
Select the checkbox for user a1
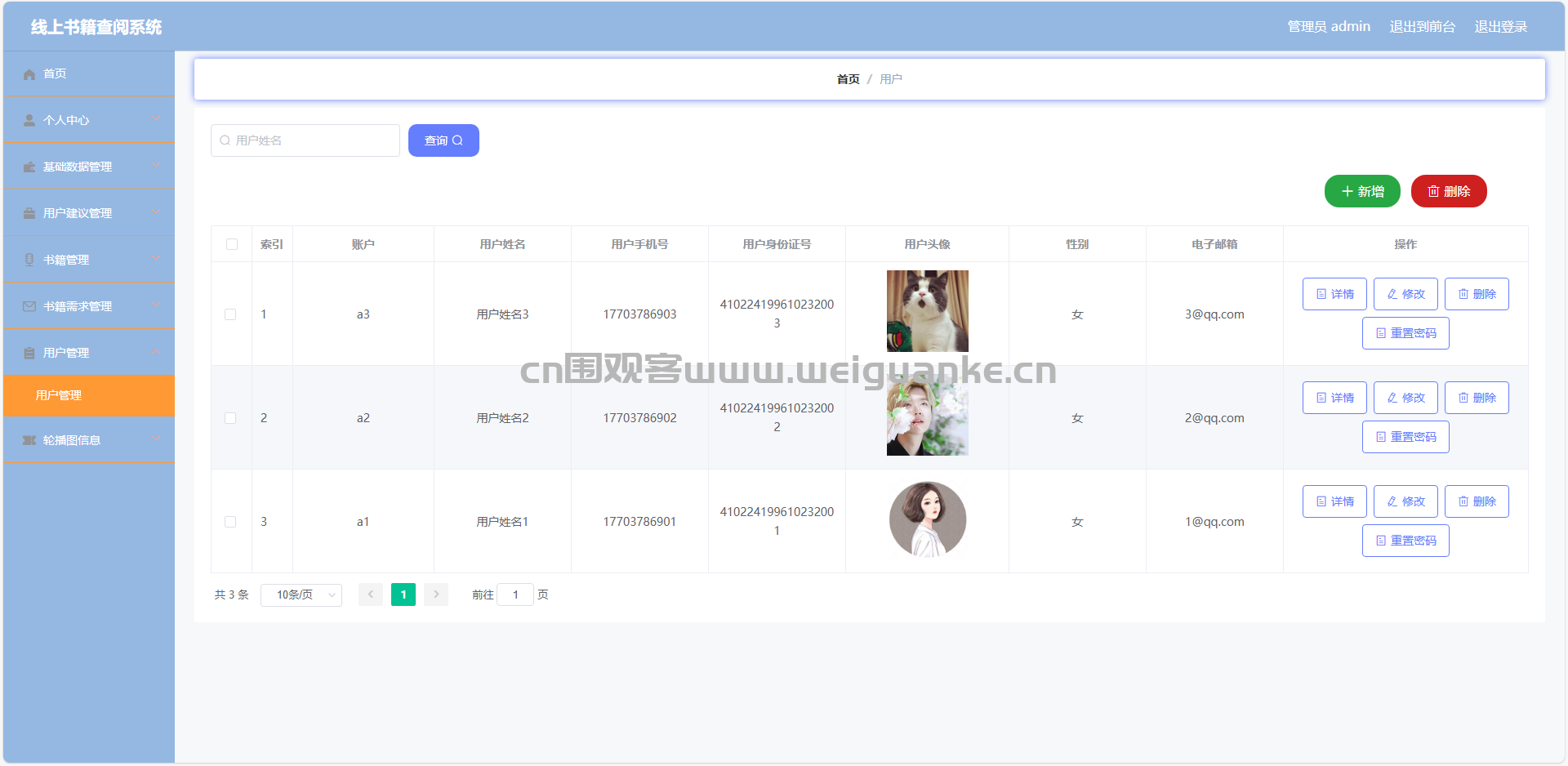[x=230, y=522]
